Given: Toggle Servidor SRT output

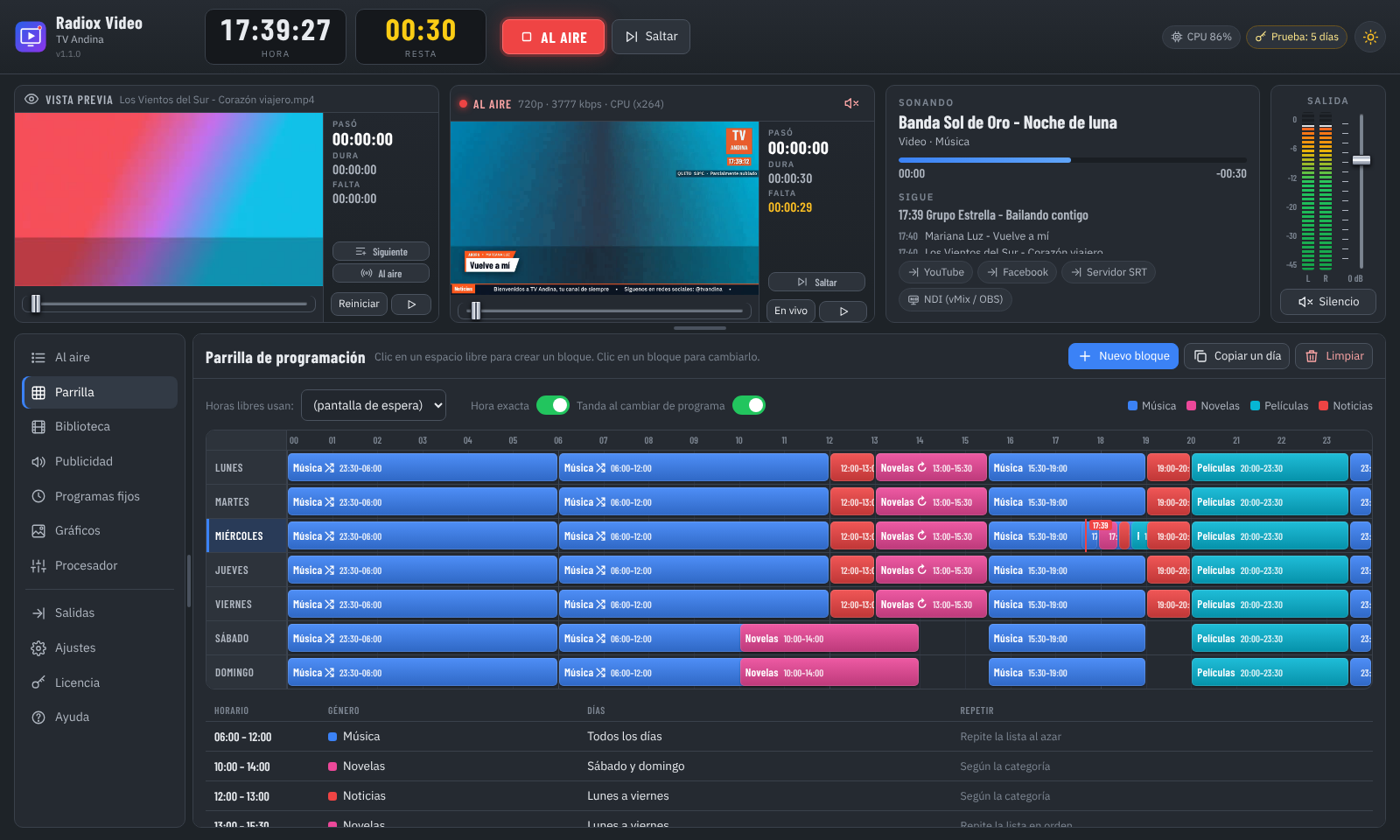Looking at the screenshot, I should point(1108,272).
